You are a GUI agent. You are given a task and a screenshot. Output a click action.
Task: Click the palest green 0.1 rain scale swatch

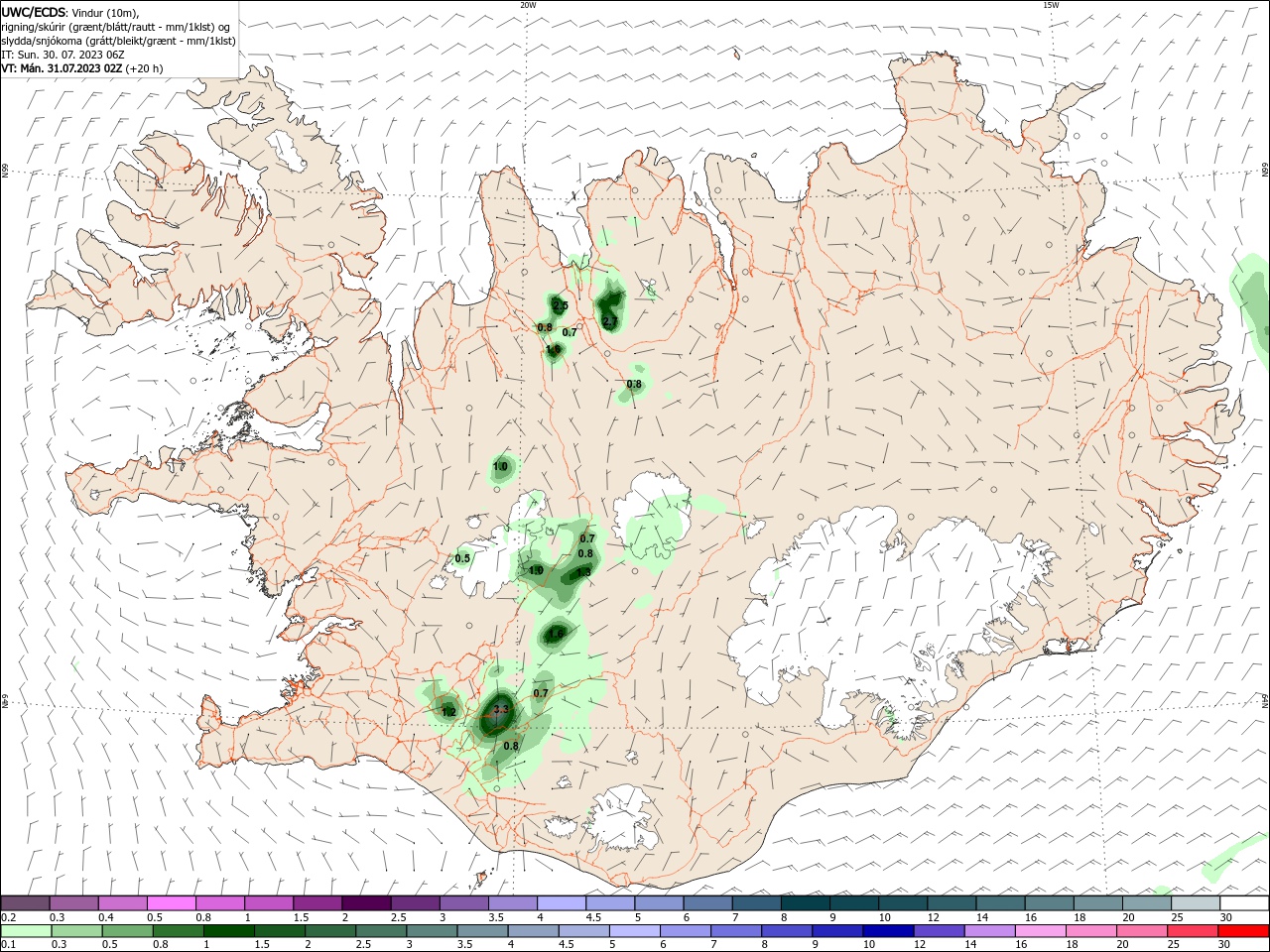coord(26,931)
